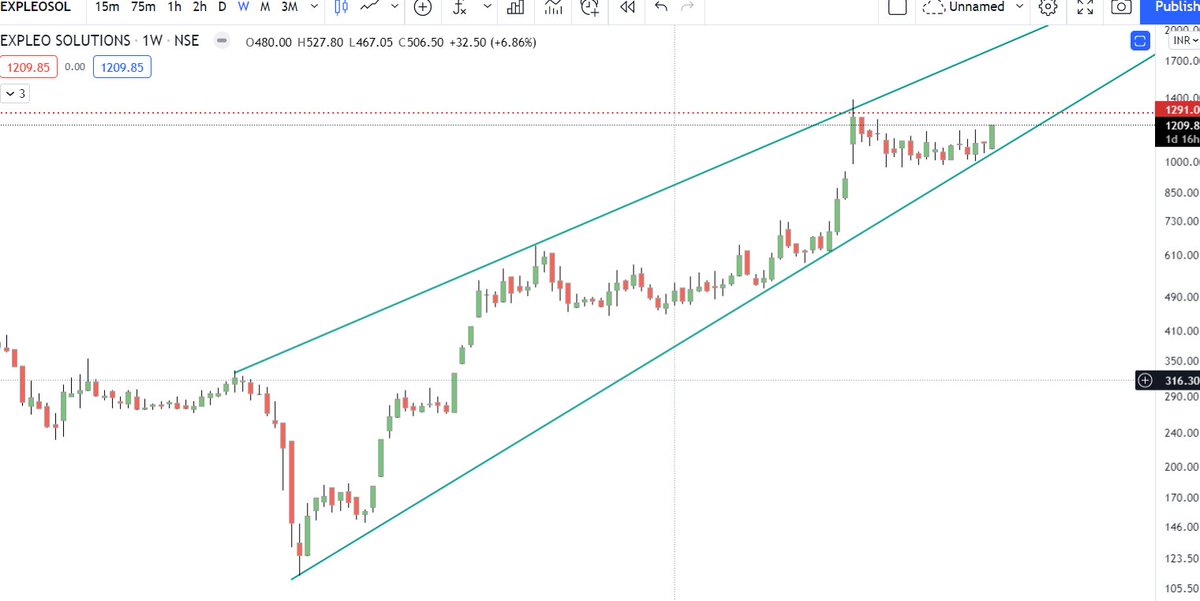Choose the D daily timeframe
This screenshot has width=1200, height=601.
pyautogui.click(x=222, y=7)
